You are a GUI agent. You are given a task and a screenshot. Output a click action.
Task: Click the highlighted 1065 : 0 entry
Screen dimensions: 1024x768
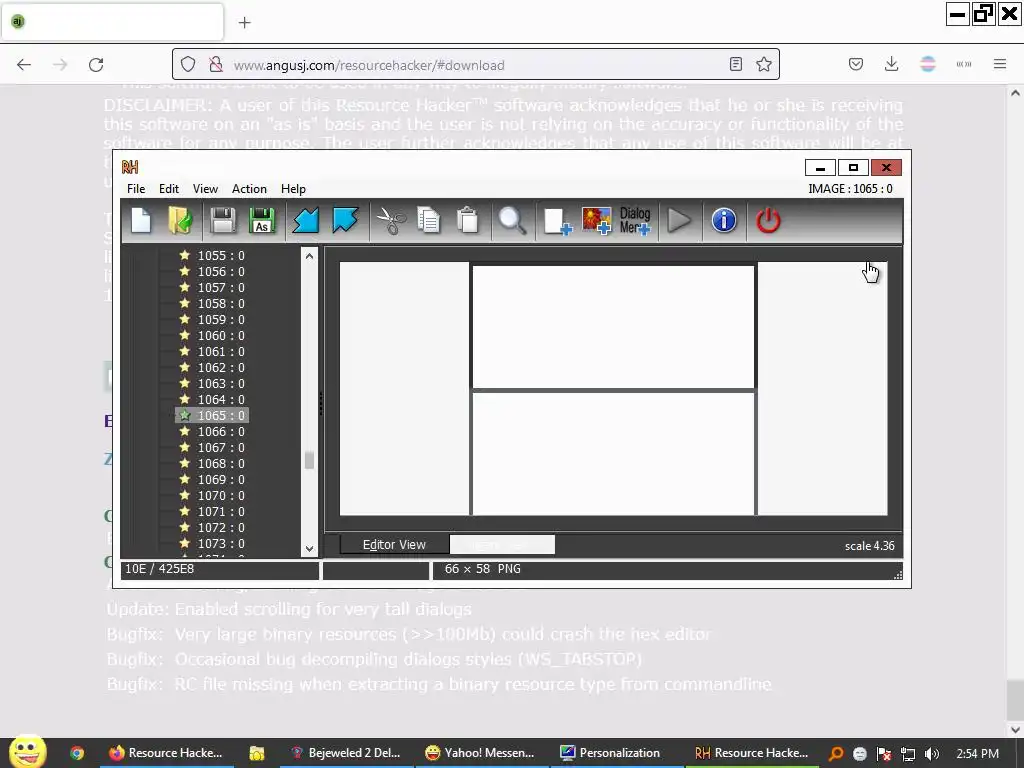(212, 415)
